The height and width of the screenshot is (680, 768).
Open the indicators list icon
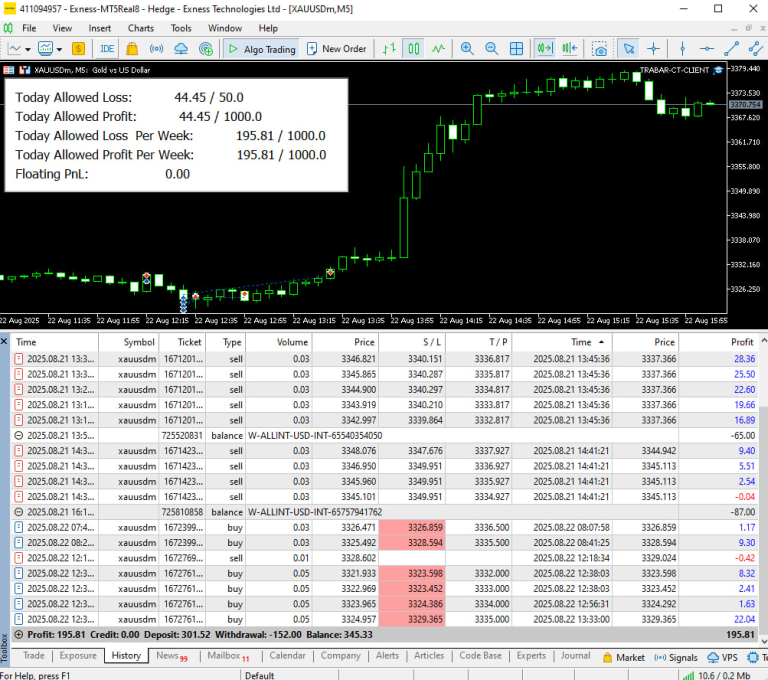46,49
